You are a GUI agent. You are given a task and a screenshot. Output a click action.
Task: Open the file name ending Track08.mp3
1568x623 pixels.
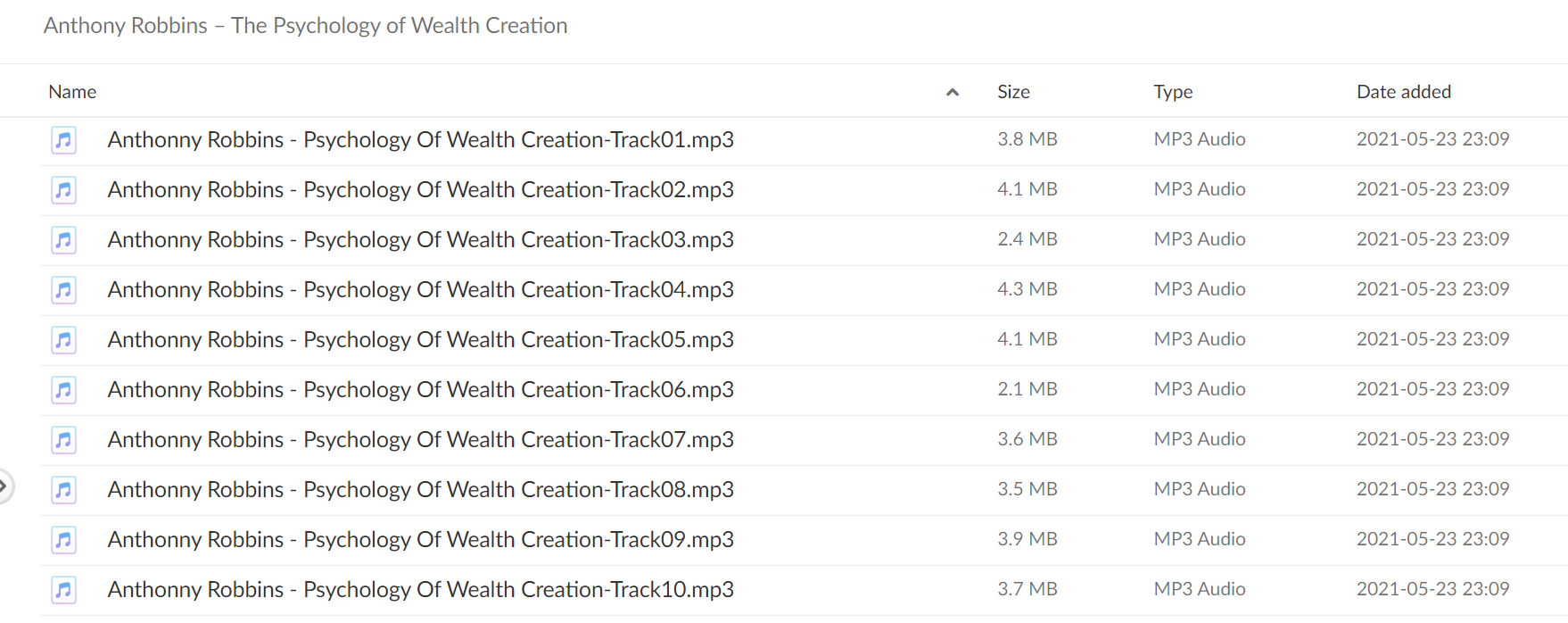coord(421,490)
